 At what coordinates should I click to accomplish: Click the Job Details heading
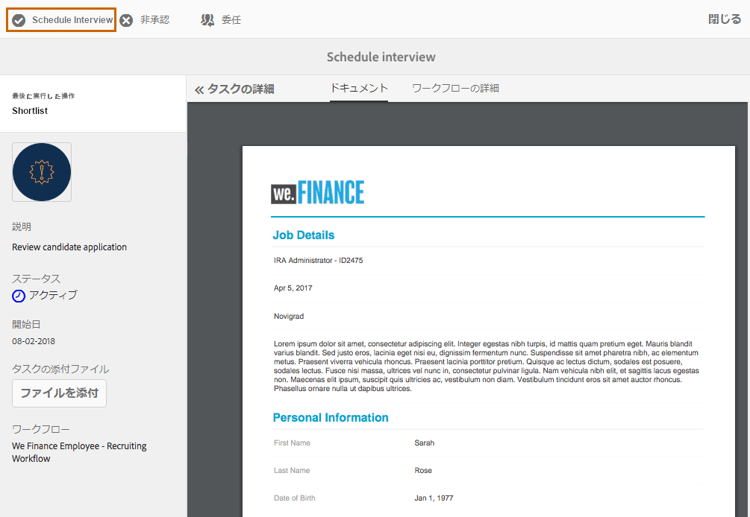[303, 235]
